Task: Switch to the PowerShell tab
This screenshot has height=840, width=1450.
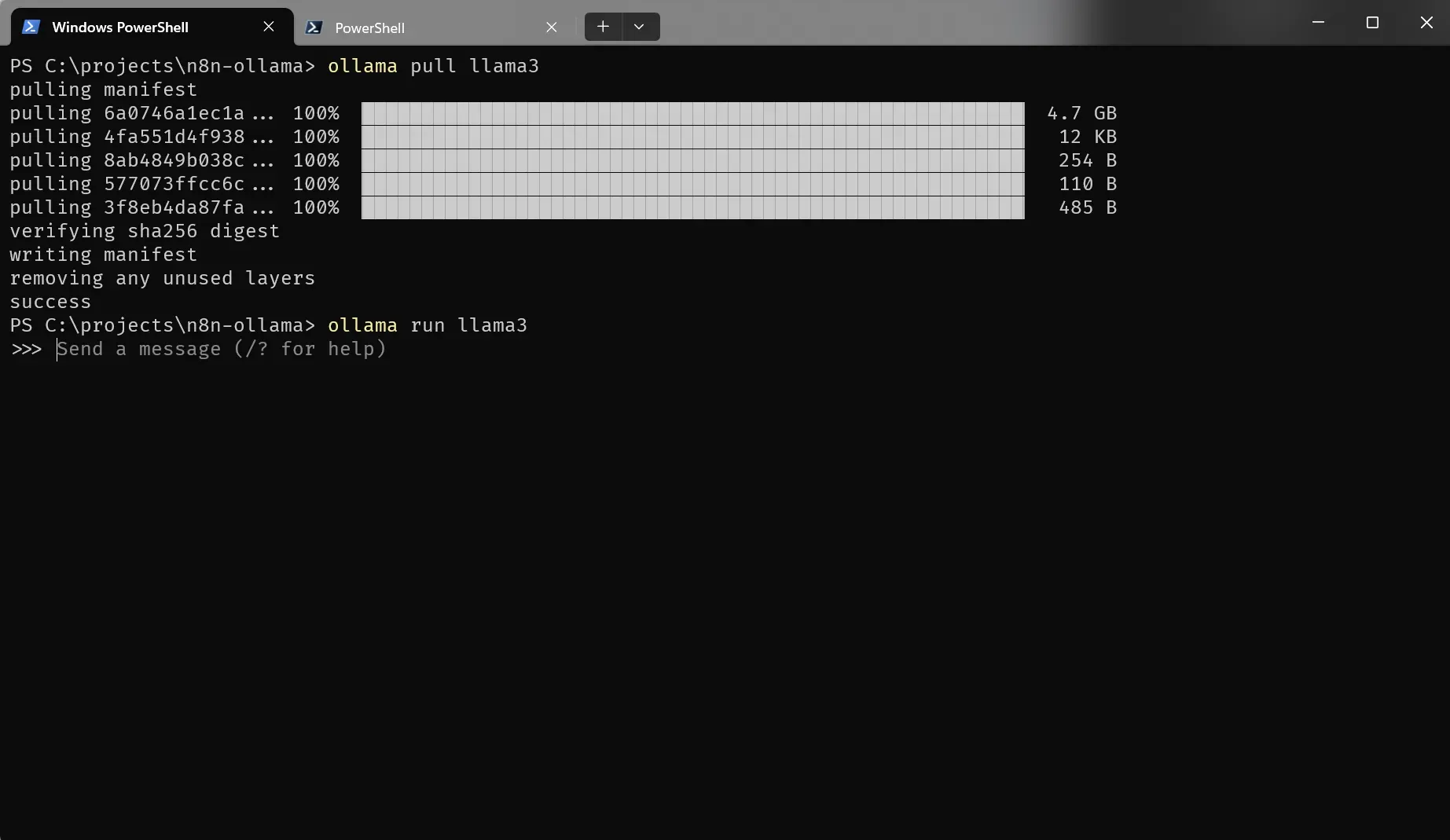Action: coord(369,27)
